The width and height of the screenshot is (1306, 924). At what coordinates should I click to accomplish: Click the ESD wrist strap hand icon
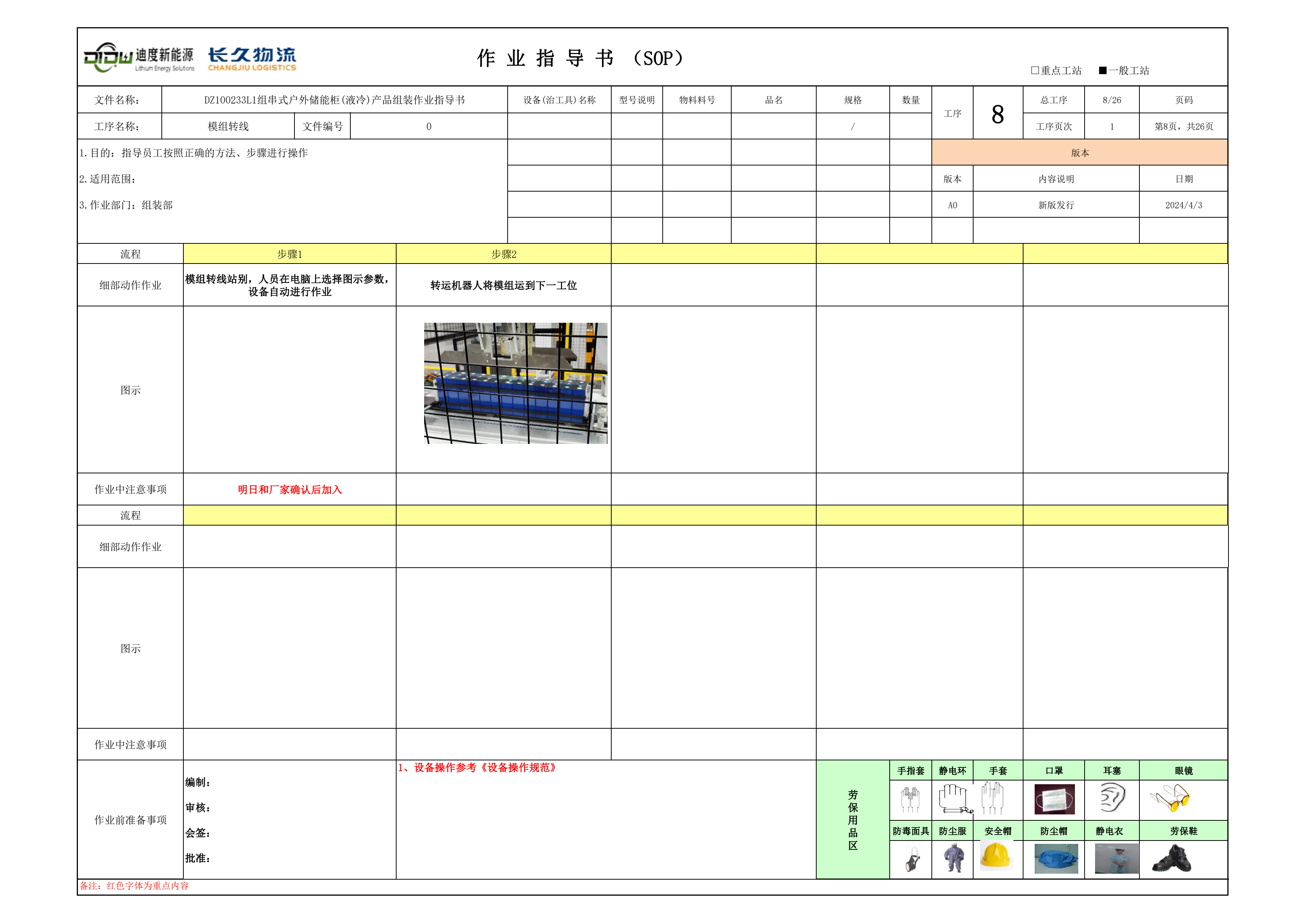(x=954, y=798)
